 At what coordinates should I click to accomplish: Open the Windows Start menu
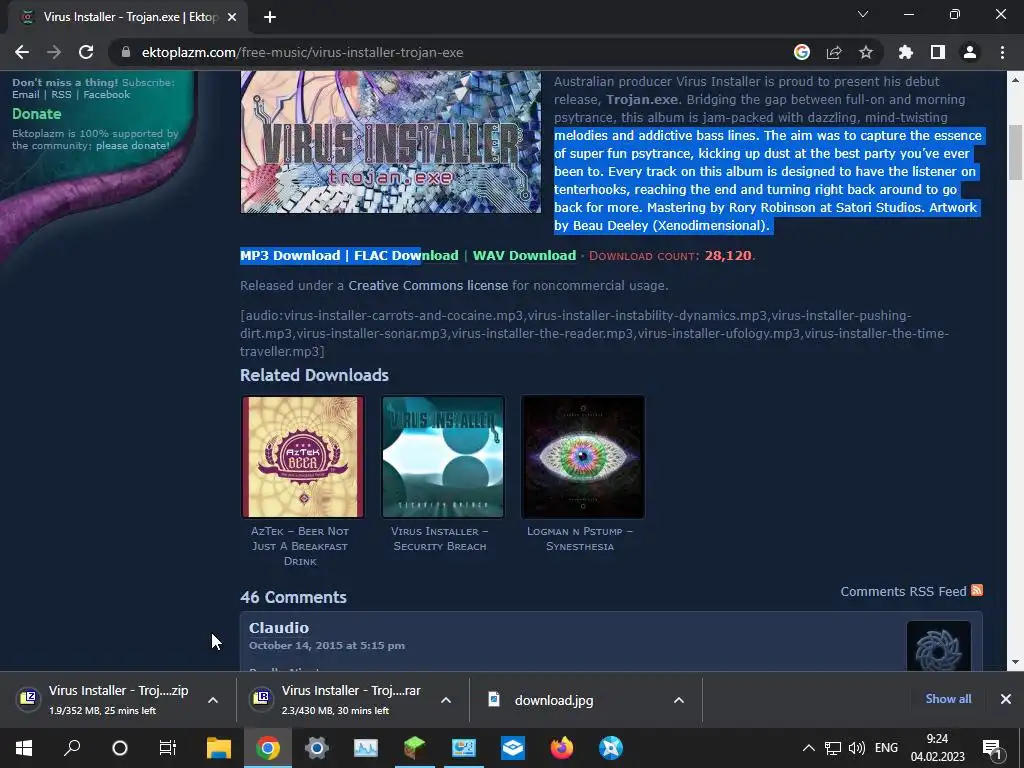(24, 748)
